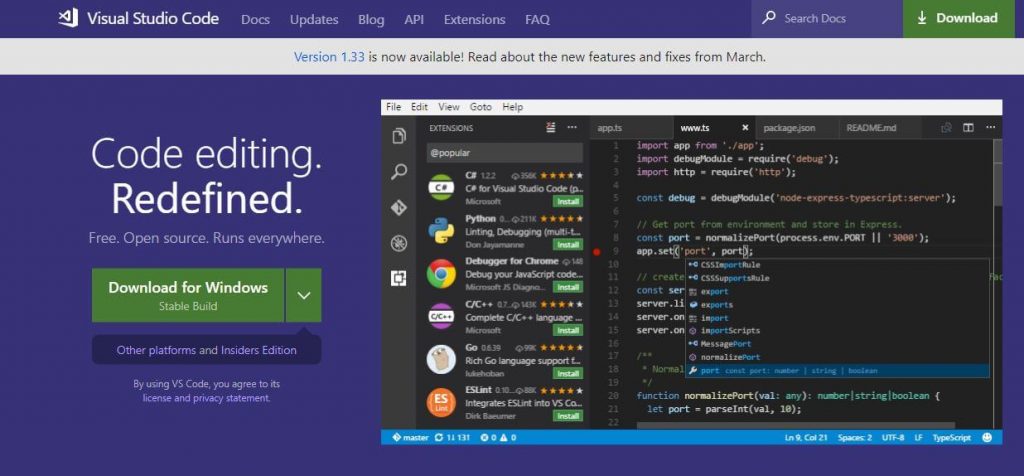Open the Source Control git icon

click(x=398, y=208)
